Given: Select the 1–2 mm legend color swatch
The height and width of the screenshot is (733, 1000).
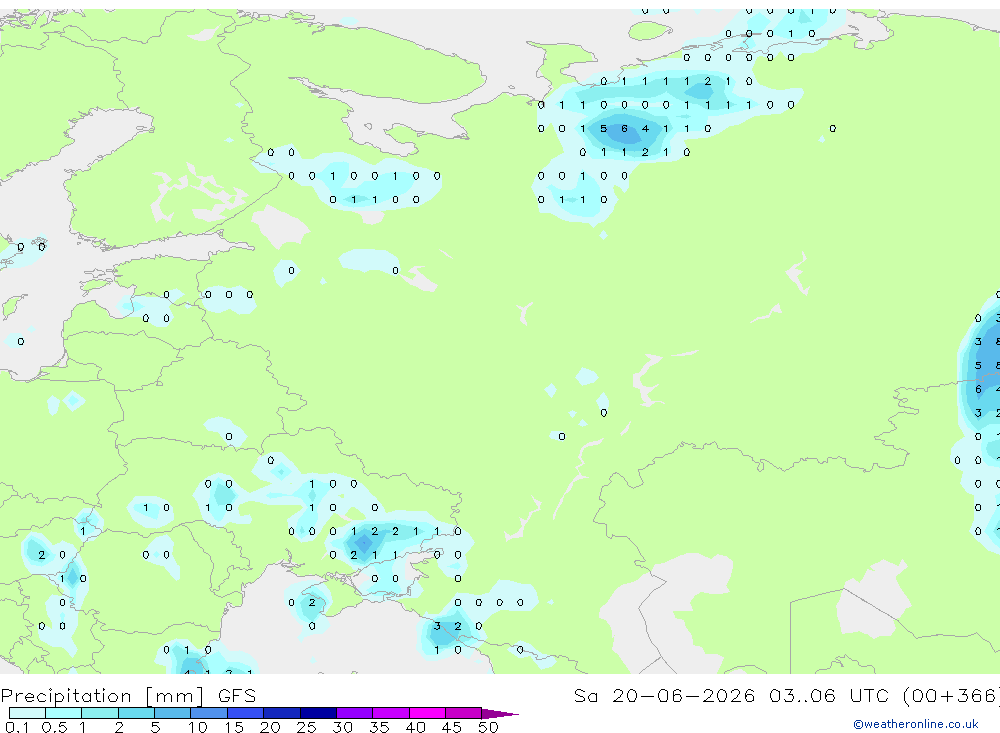Looking at the screenshot, I should point(99,713).
